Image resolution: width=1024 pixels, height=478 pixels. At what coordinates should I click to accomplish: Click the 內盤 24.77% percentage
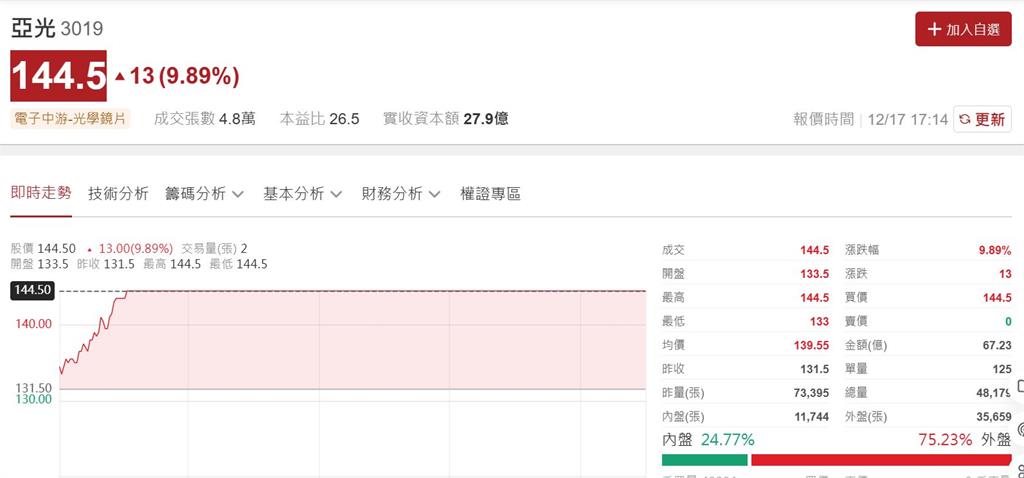coord(709,439)
